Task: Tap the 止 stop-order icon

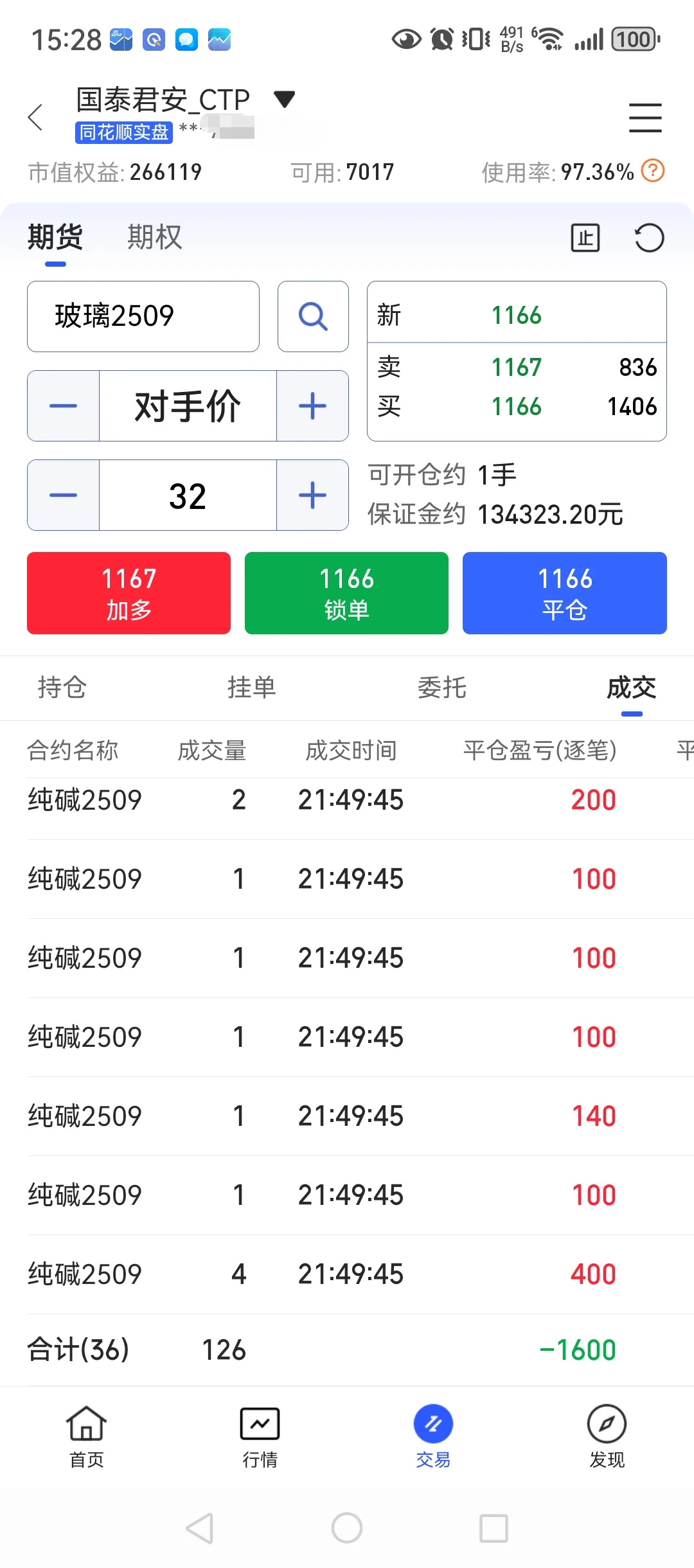Action: [585, 238]
